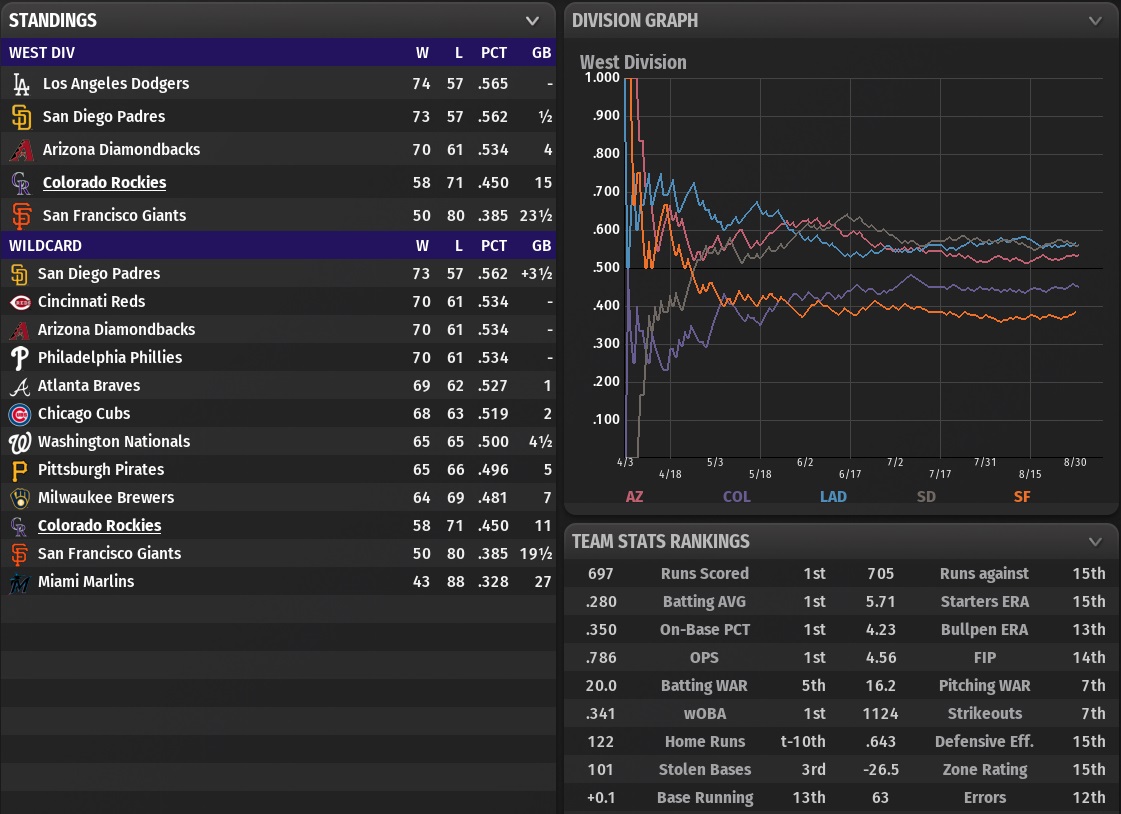This screenshot has height=814, width=1121.
Task: Open Arizona Diamondbacks in West Div table
Action: point(122,149)
